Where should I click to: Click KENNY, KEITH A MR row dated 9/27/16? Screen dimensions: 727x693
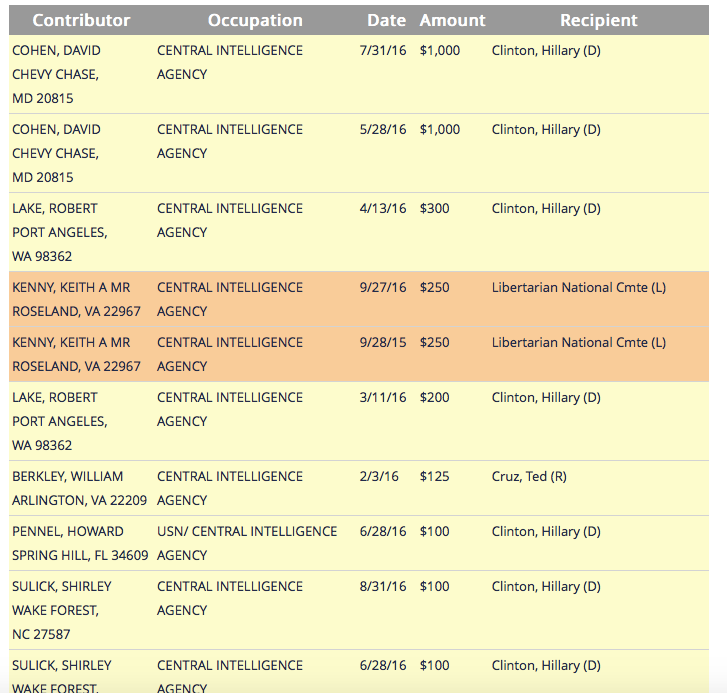359,299
